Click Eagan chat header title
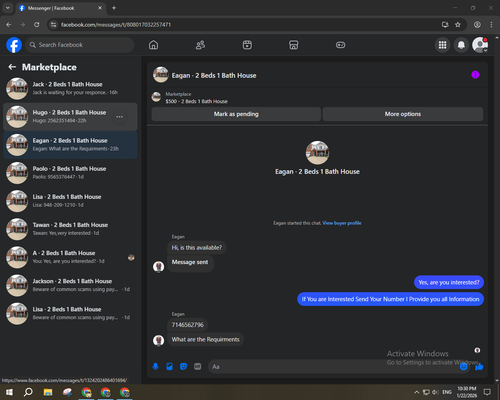This screenshot has height=400, width=500. [x=214, y=76]
